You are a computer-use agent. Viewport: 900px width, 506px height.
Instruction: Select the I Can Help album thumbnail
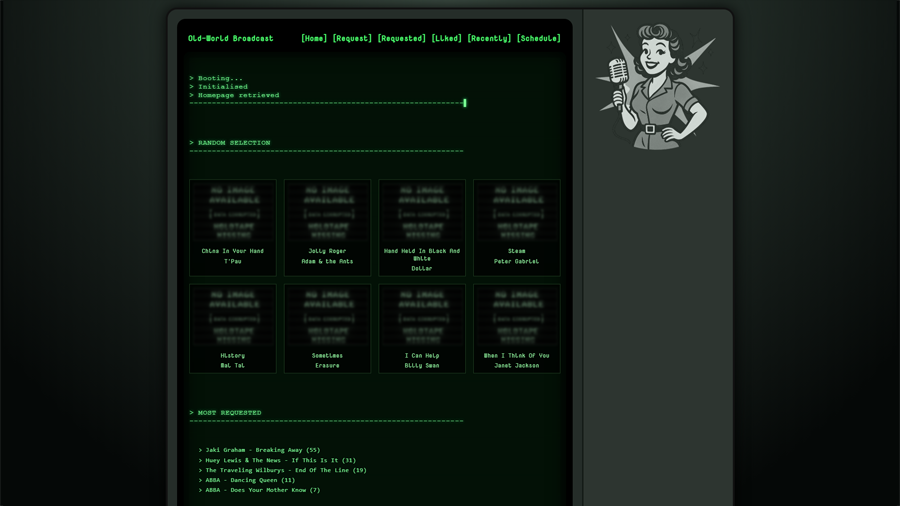coord(422,317)
